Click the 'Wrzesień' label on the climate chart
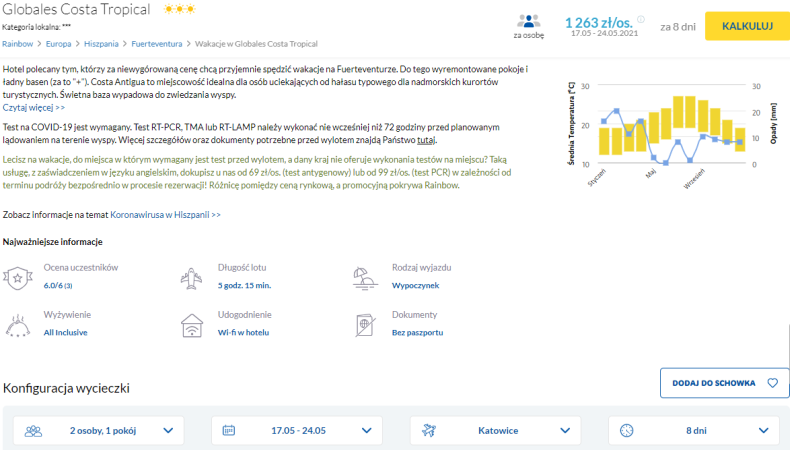Viewport: 790px width, 450px height. [694, 179]
